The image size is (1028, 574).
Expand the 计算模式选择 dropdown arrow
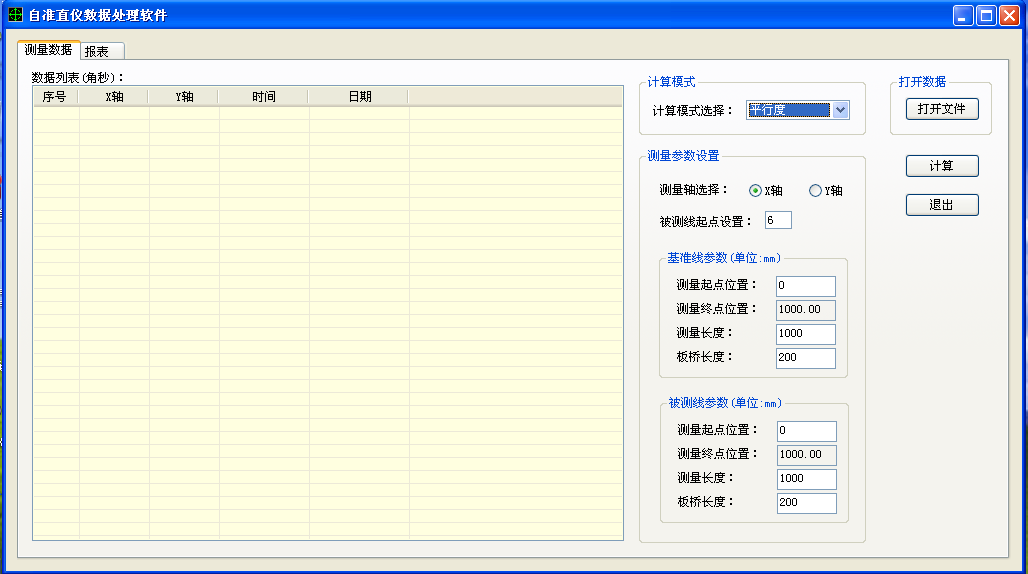coord(840,110)
